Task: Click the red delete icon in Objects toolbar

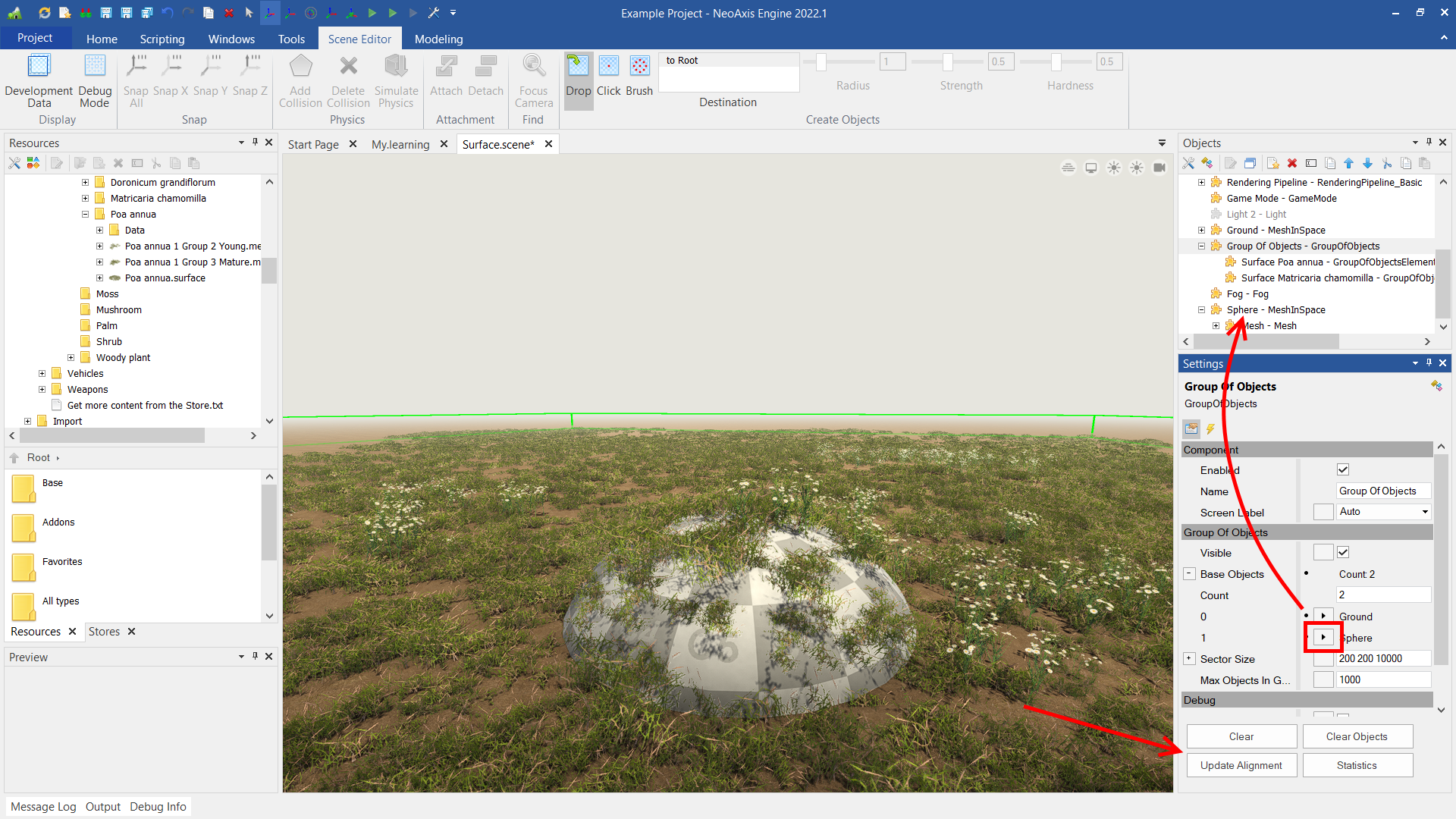Action: pos(1292,163)
